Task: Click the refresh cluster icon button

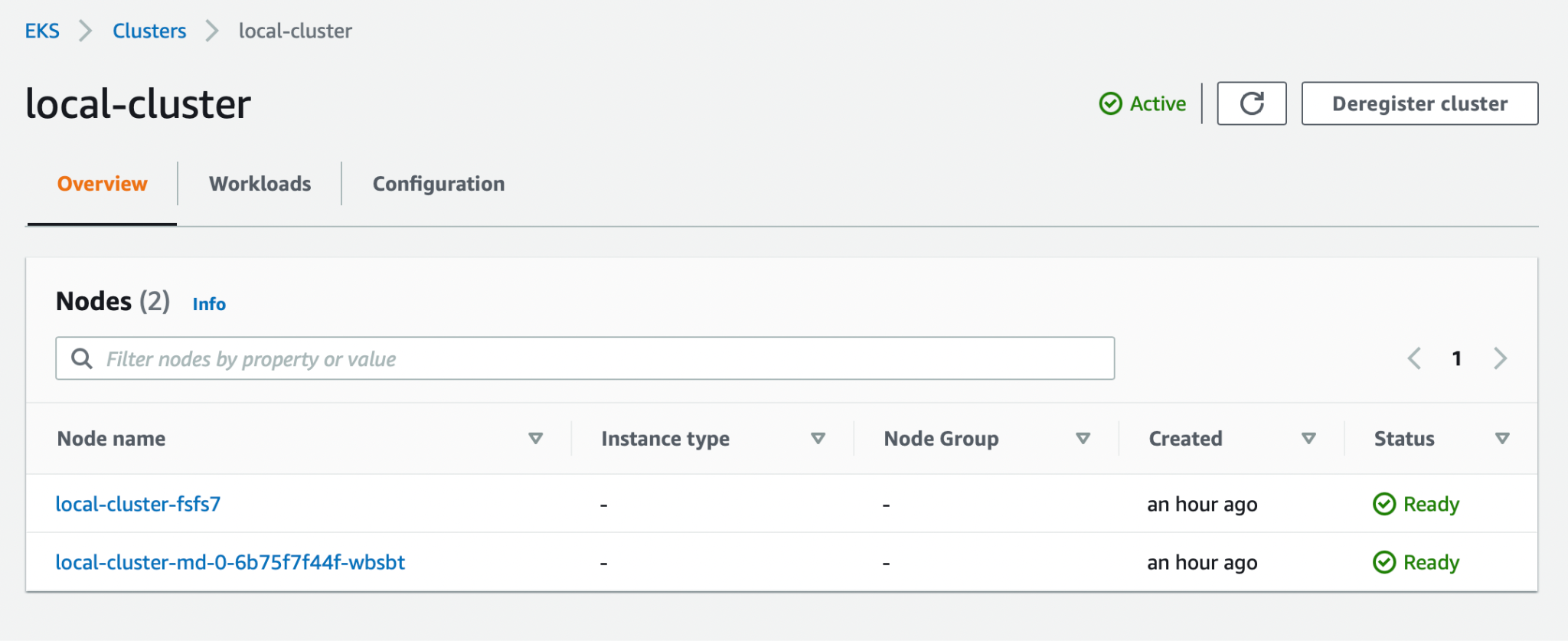Action: (x=1251, y=103)
